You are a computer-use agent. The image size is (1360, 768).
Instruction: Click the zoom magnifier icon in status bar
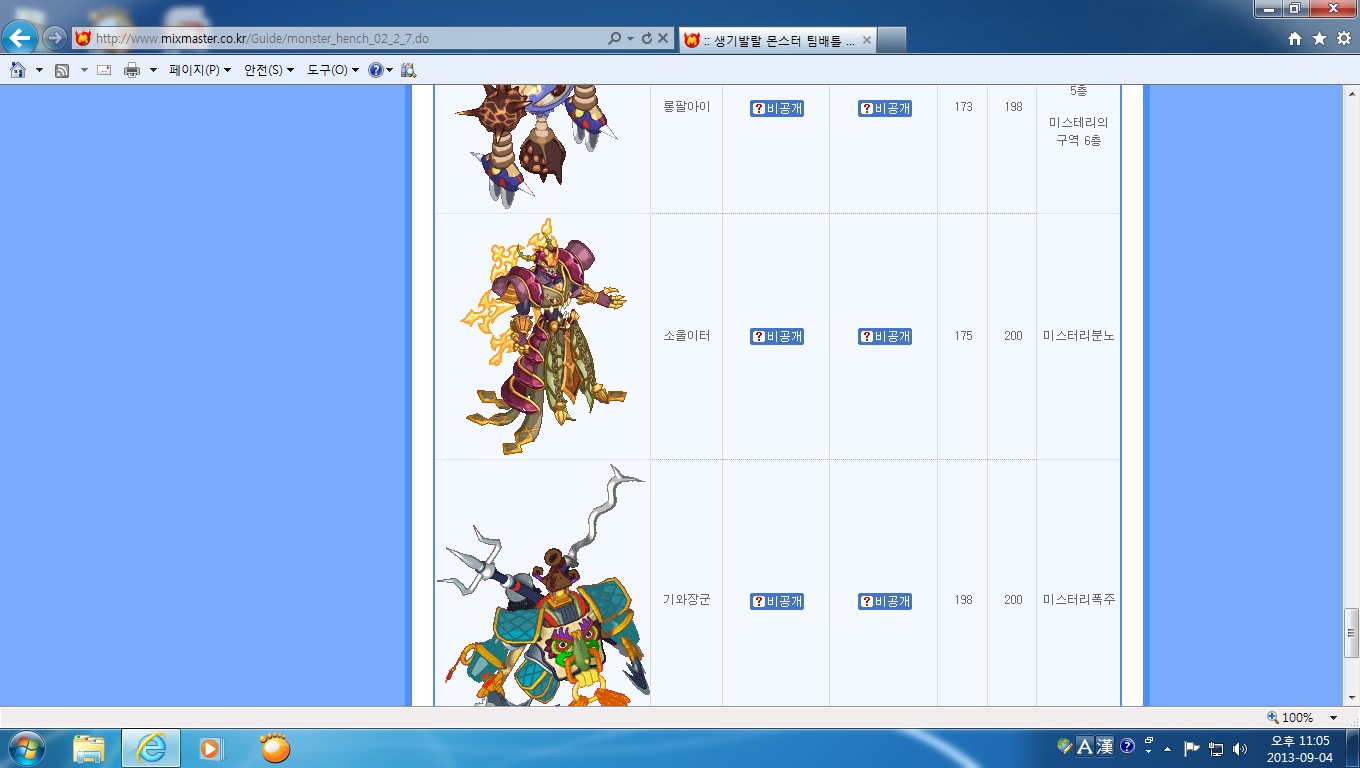[1273, 717]
